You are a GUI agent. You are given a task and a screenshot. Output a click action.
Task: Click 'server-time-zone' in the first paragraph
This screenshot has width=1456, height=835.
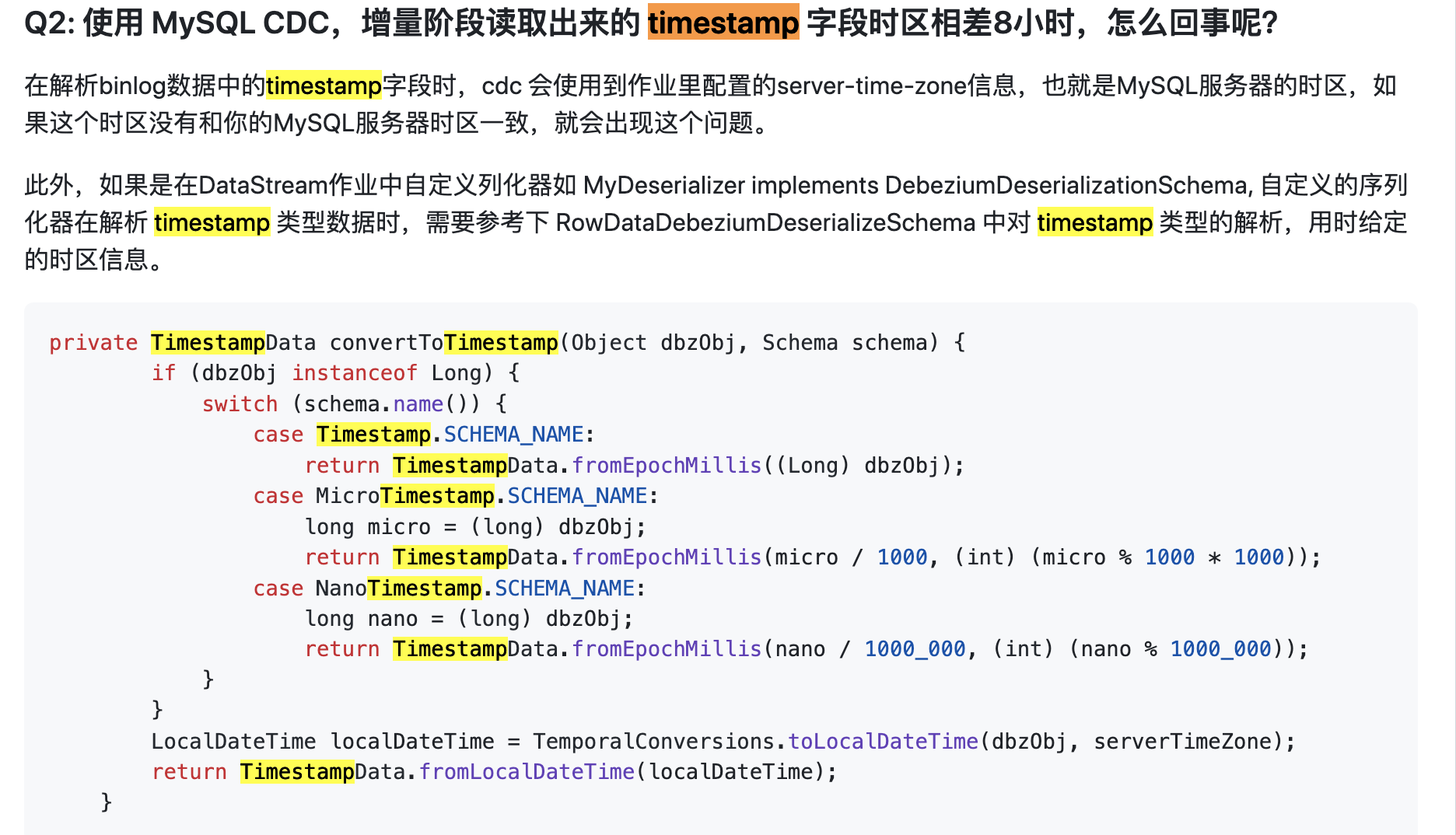pos(872,86)
